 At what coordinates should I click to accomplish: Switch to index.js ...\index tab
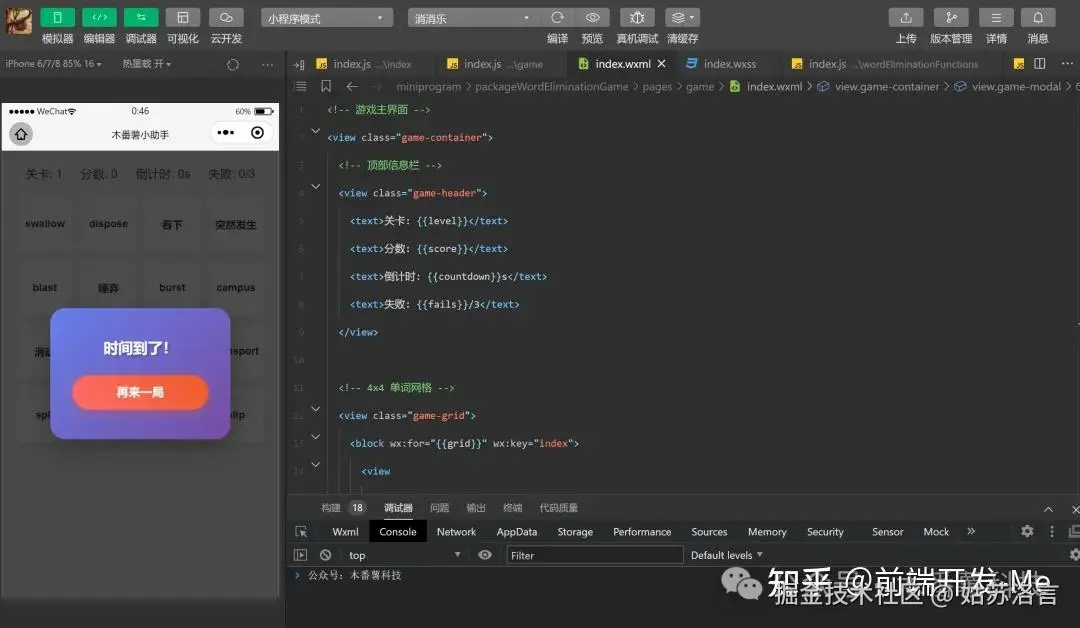(x=364, y=64)
